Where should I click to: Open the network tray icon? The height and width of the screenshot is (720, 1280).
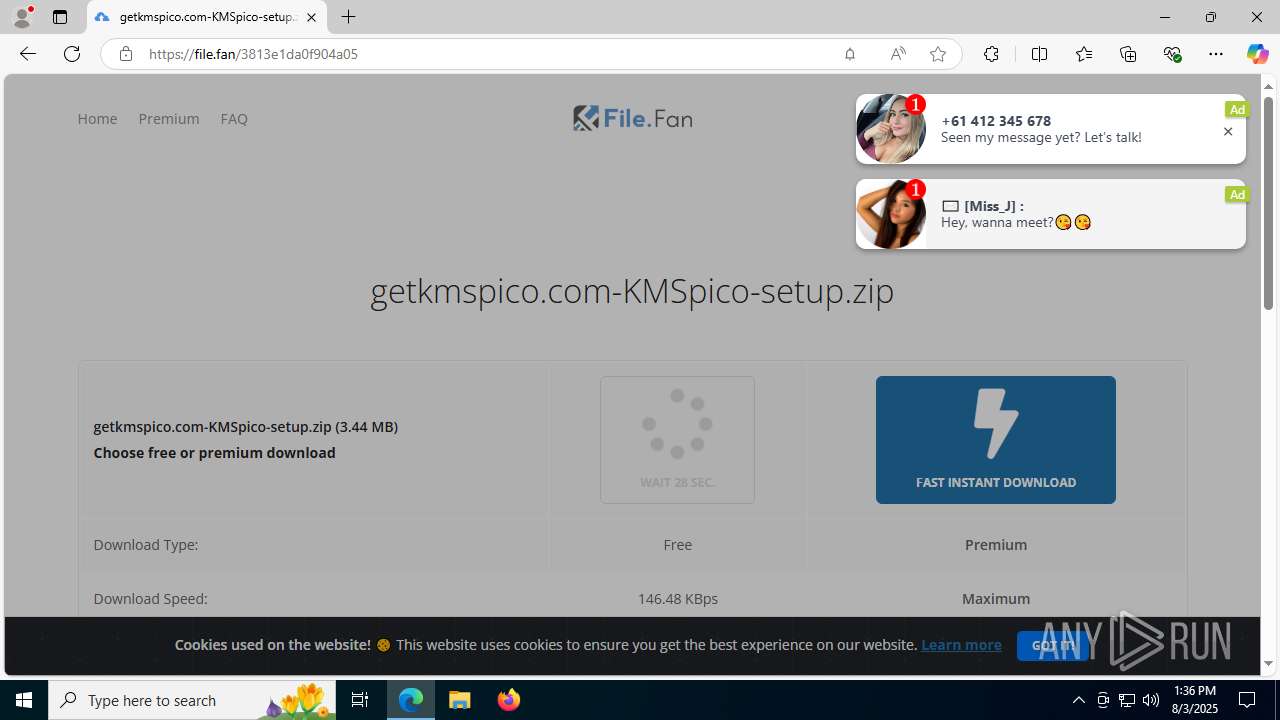[x=1127, y=700]
